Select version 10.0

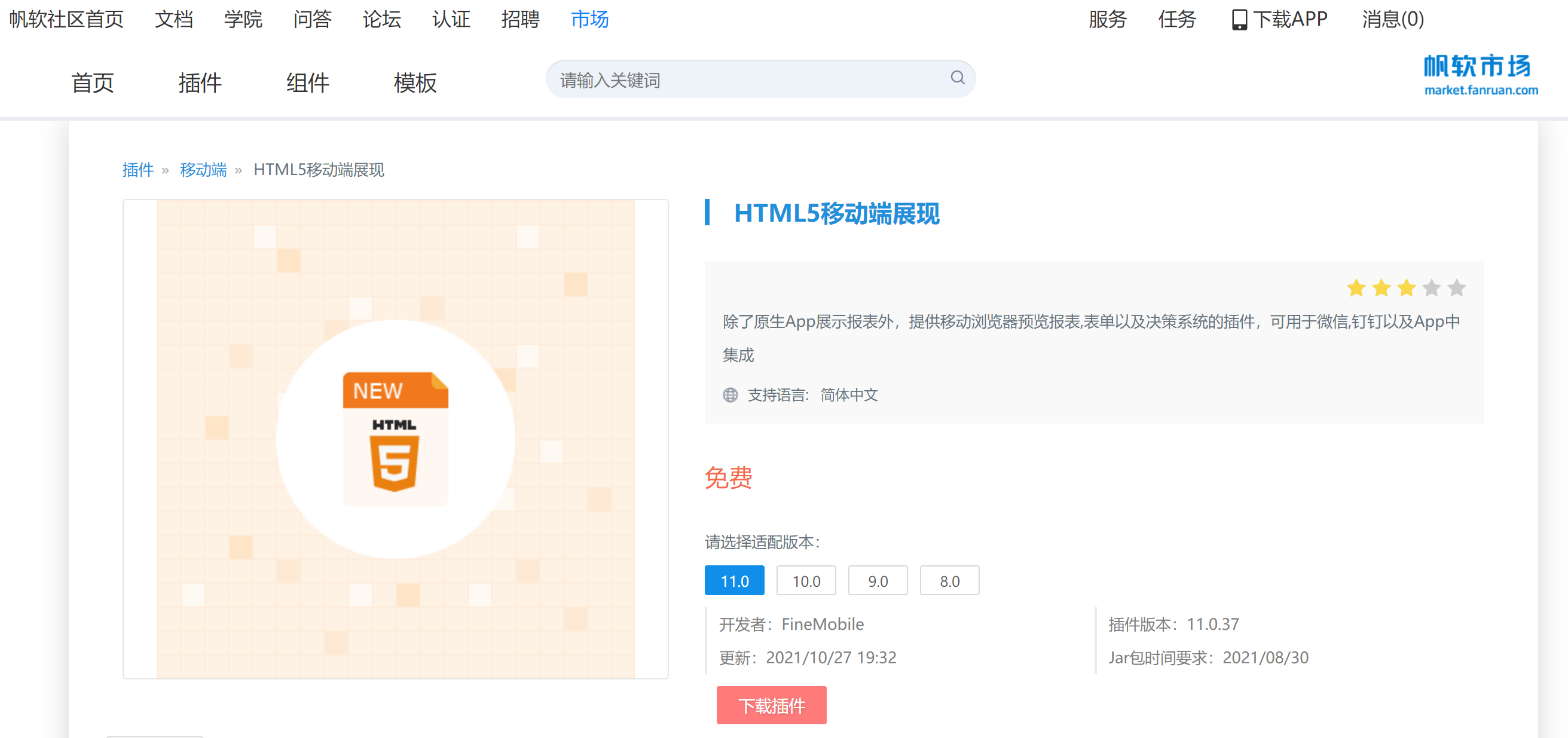806,581
